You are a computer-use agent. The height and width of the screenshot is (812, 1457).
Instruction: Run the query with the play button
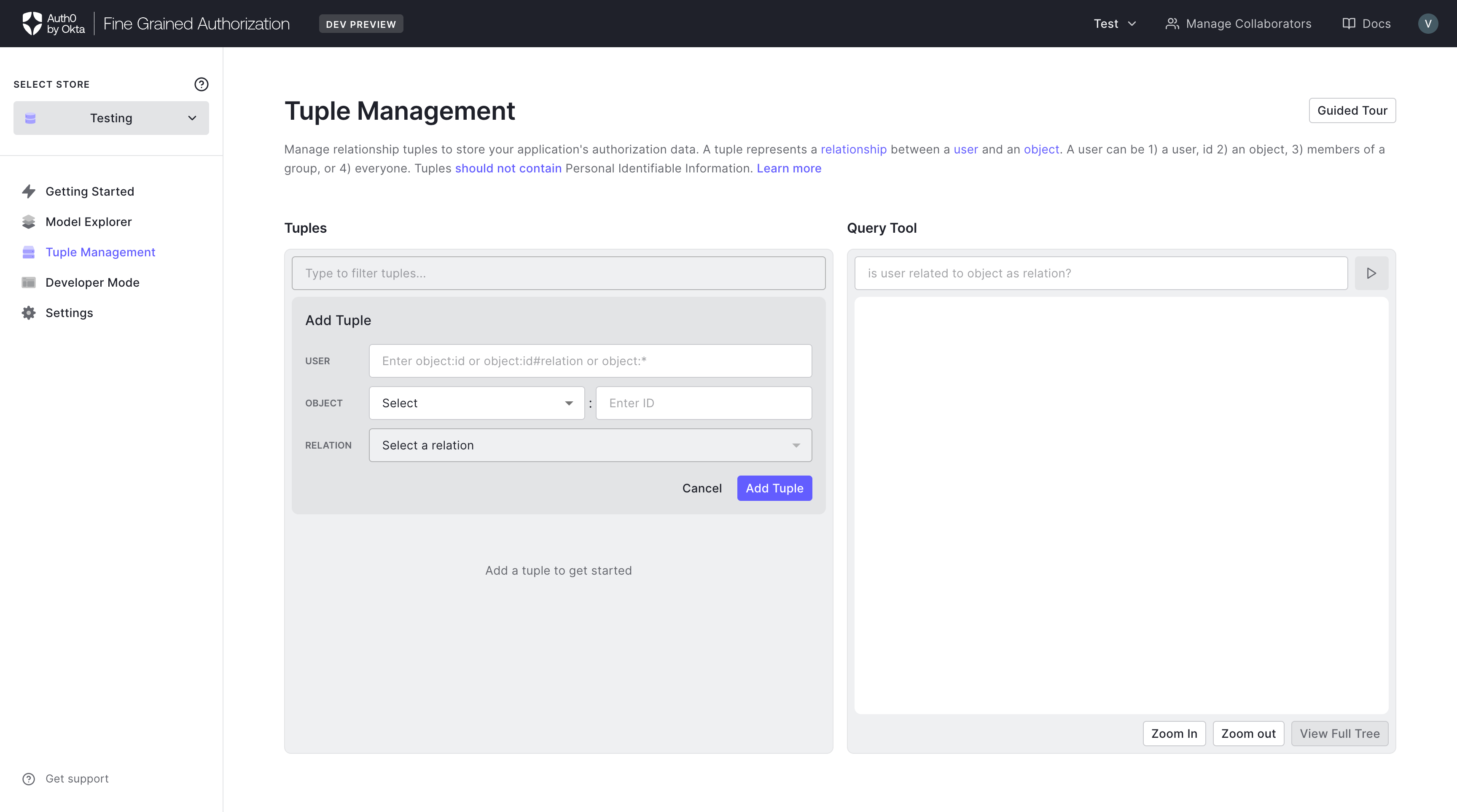tap(1371, 273)
